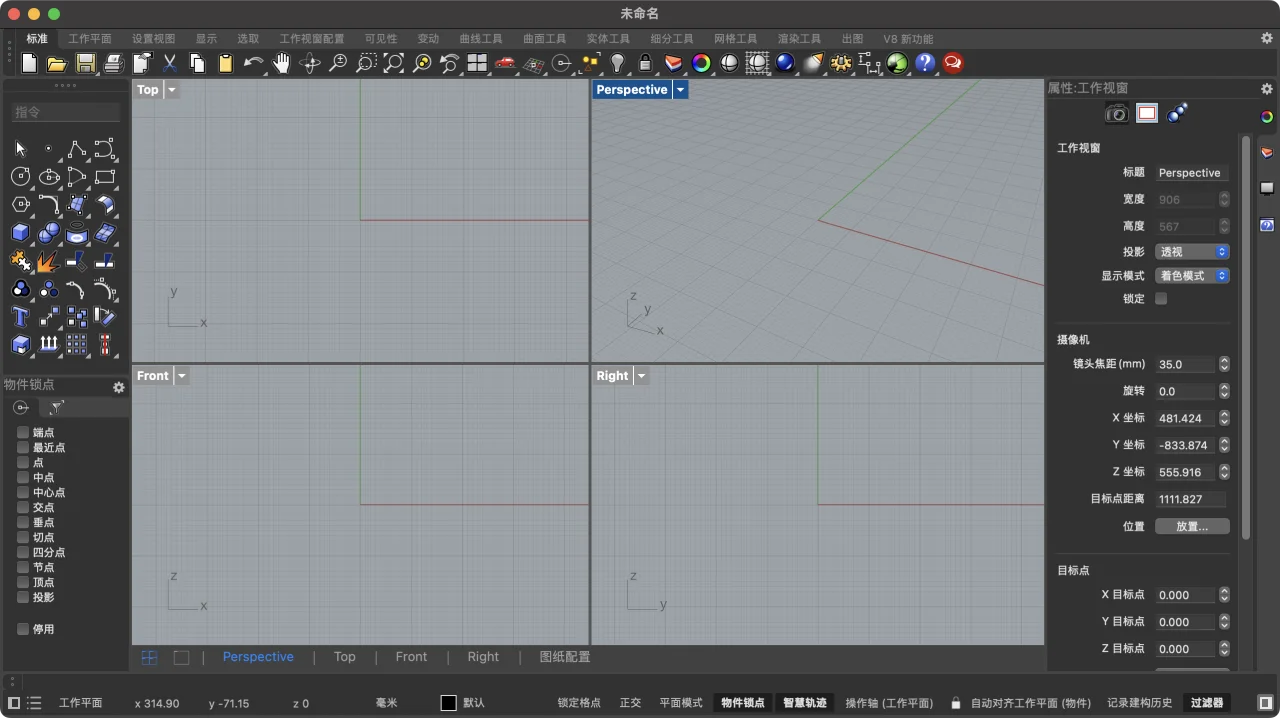The width and height of the screenshot is (1280, 718).
Task: Enable the 四分点 object snap
Action: pyautogui.click(x=23, y=552)
